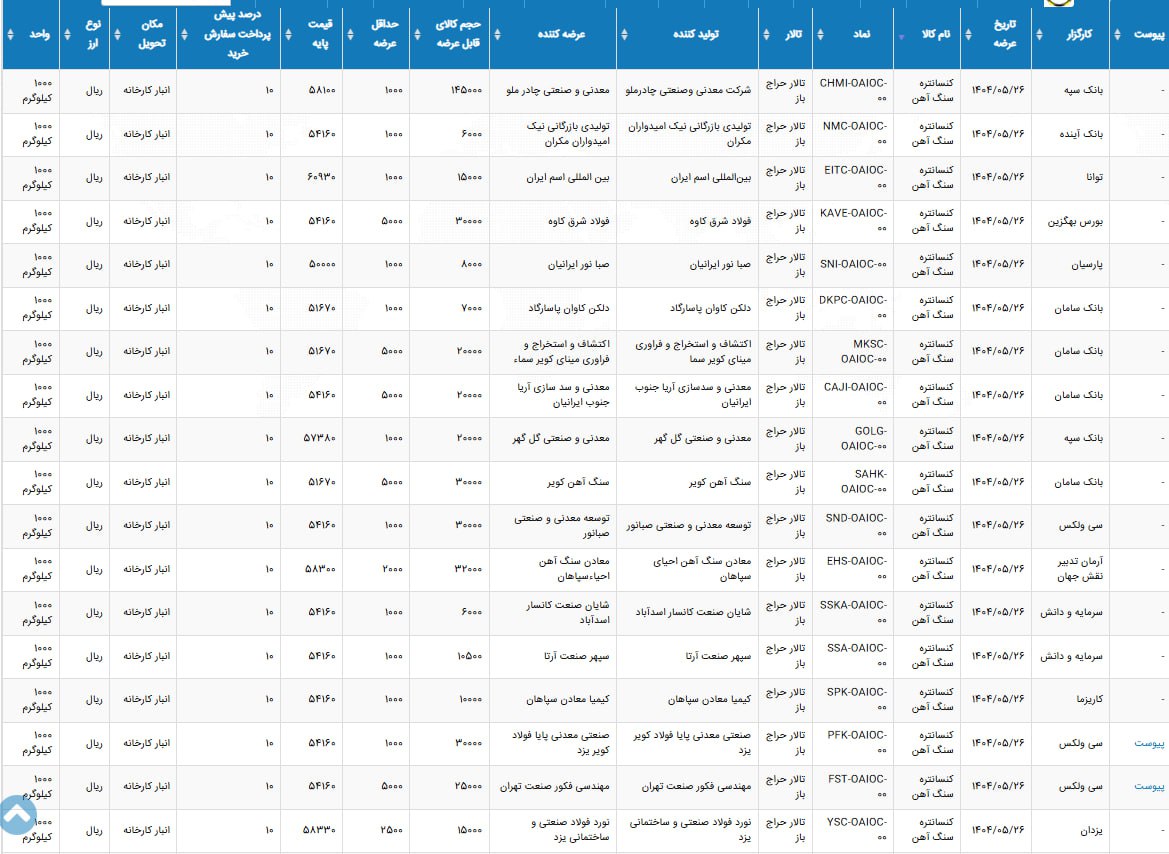Click the round scroll-to-top arrow button
This screenshot has width=1169, height=854.
17,815
